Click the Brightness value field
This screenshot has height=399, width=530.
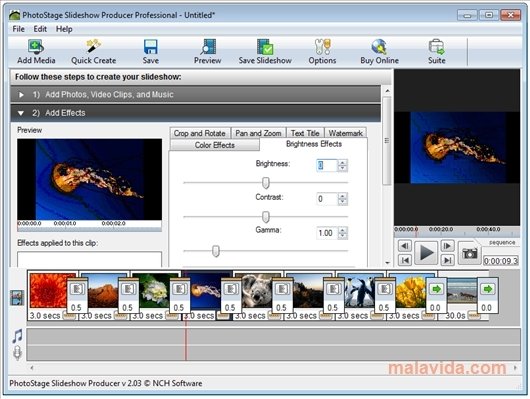[x=327, y=165]
